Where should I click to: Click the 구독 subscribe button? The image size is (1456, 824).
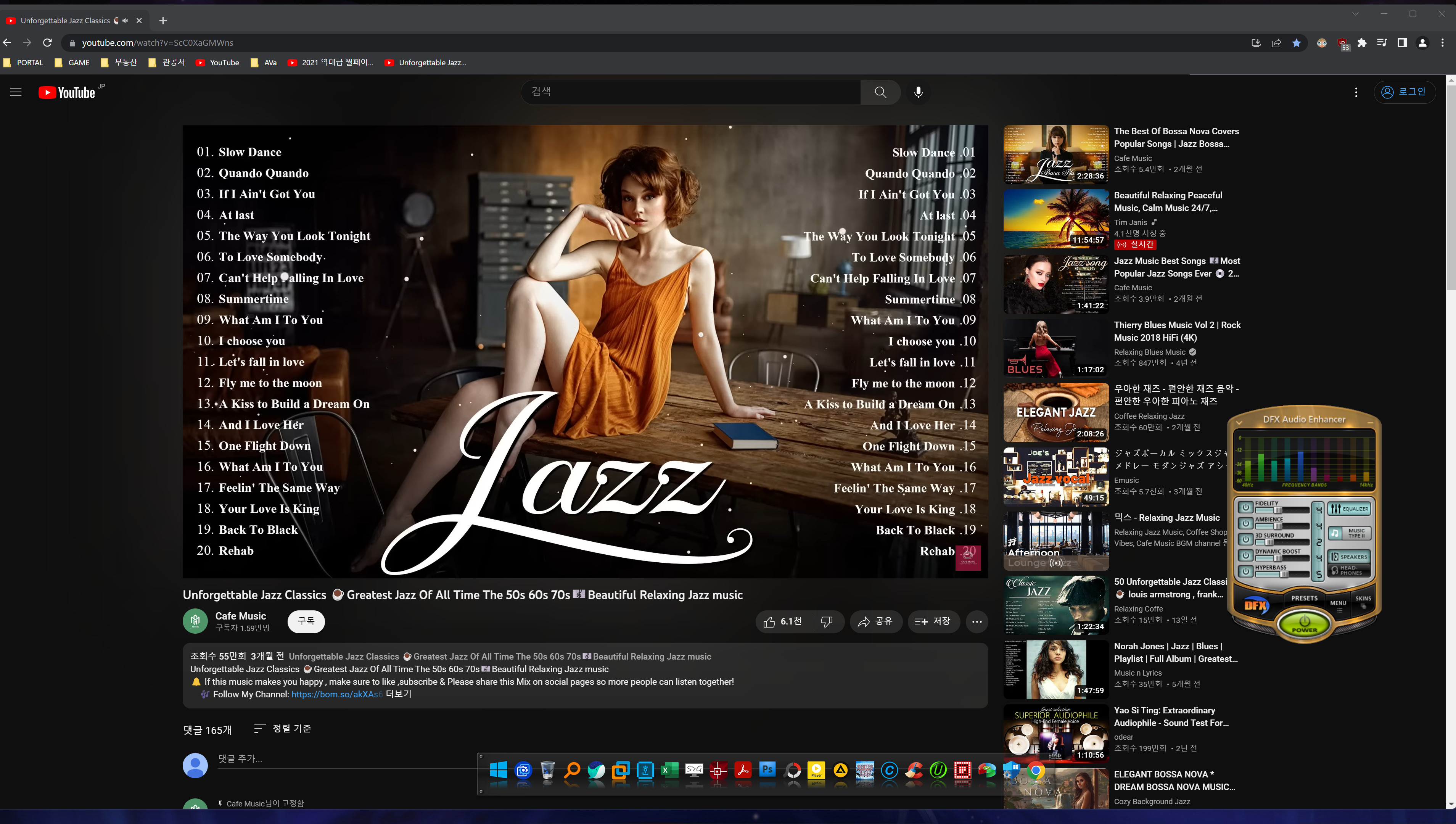coord(306,621)
